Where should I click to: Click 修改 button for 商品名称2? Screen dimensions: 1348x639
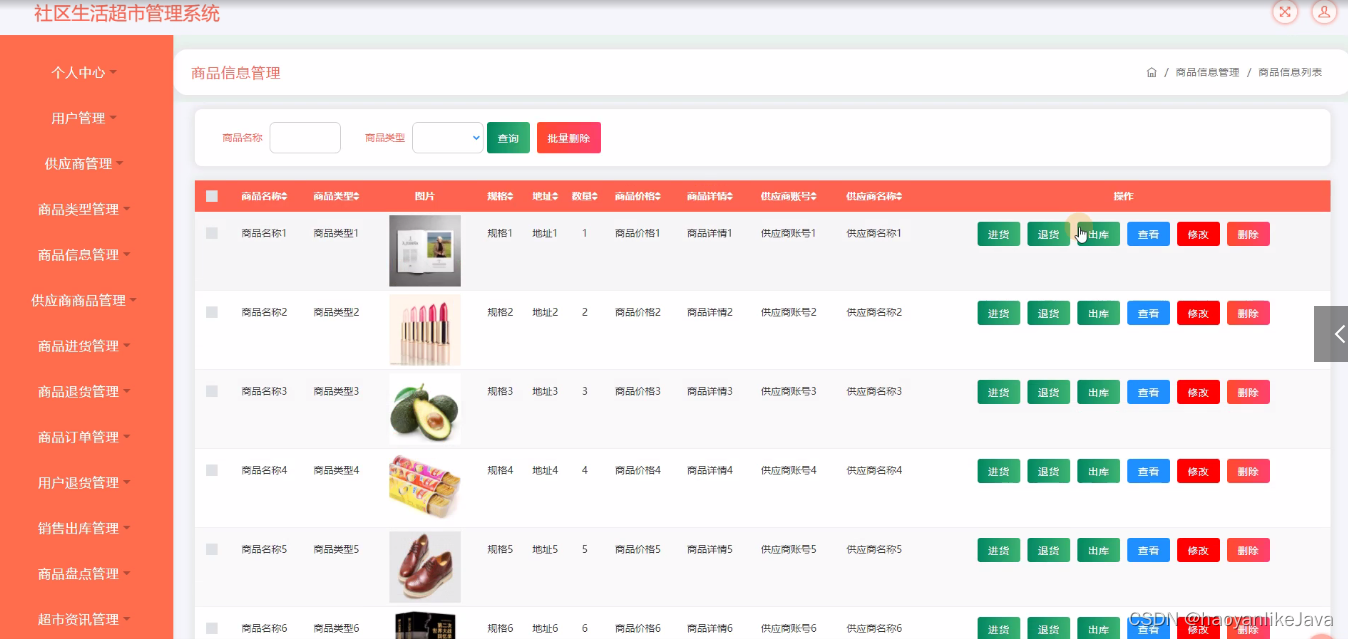tap(1198, 313)
